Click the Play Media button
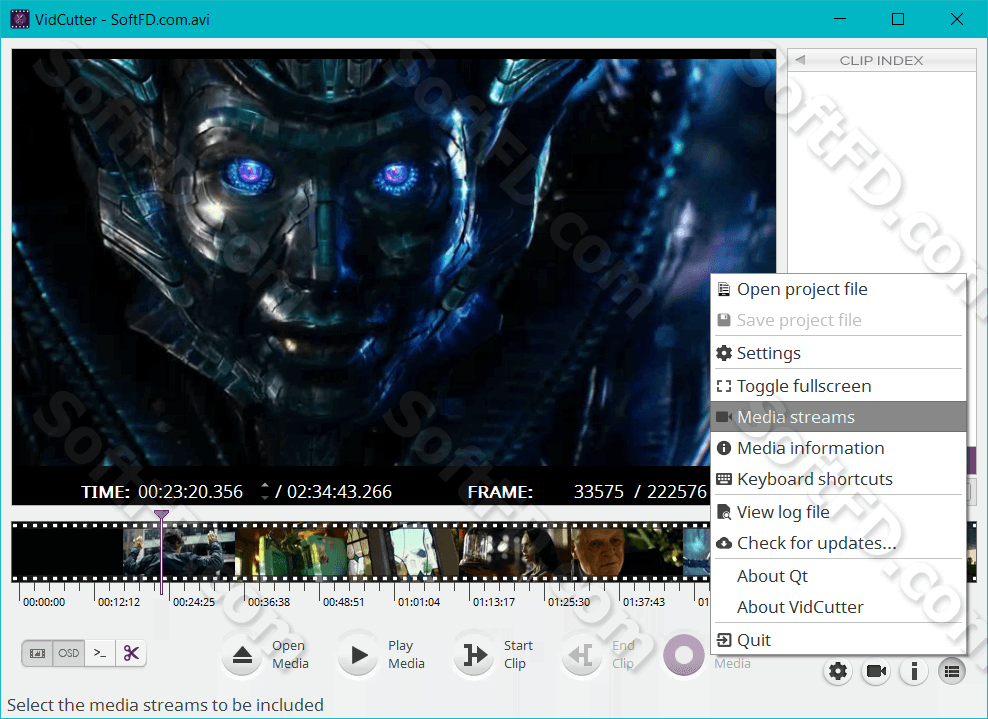This screenshot has width=988, height=719. pyautogui.click(x=359, y=655)
